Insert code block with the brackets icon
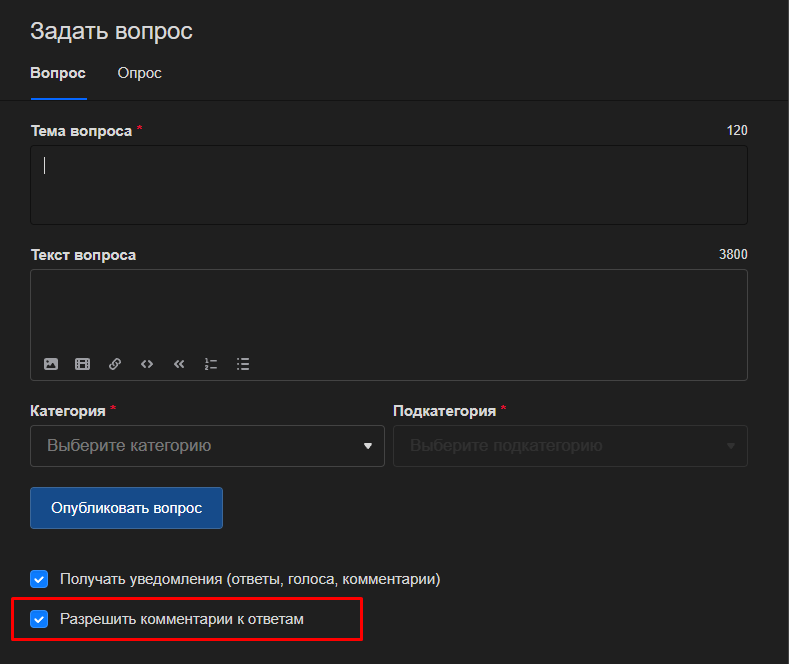Viewport: 789px width, 664px height. 147,364
